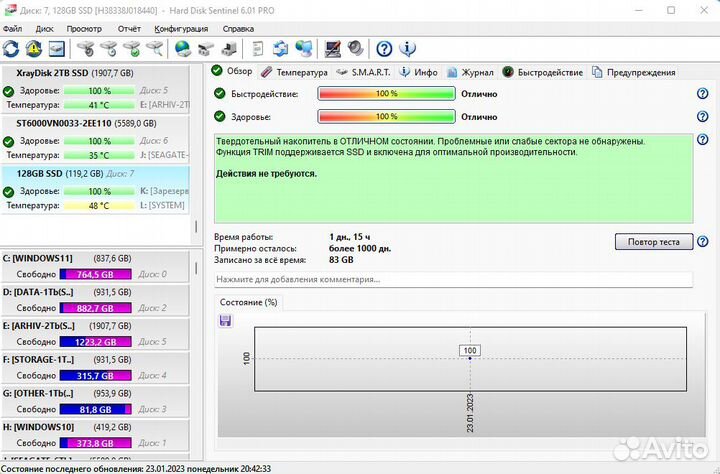Click the blue info bubble toolbar icon
Screen dimensions: 720x474
click(x=407, y=48)
